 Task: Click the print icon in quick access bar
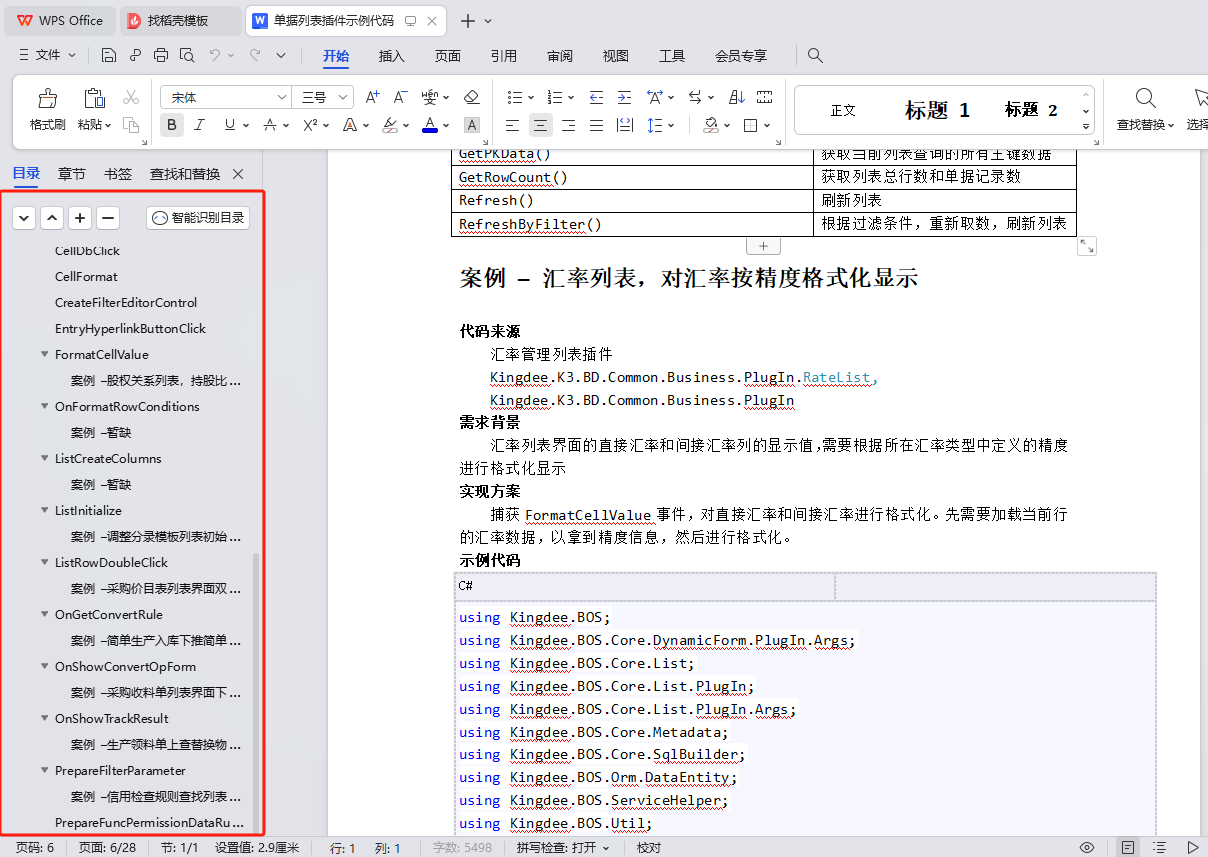(160, 55)
